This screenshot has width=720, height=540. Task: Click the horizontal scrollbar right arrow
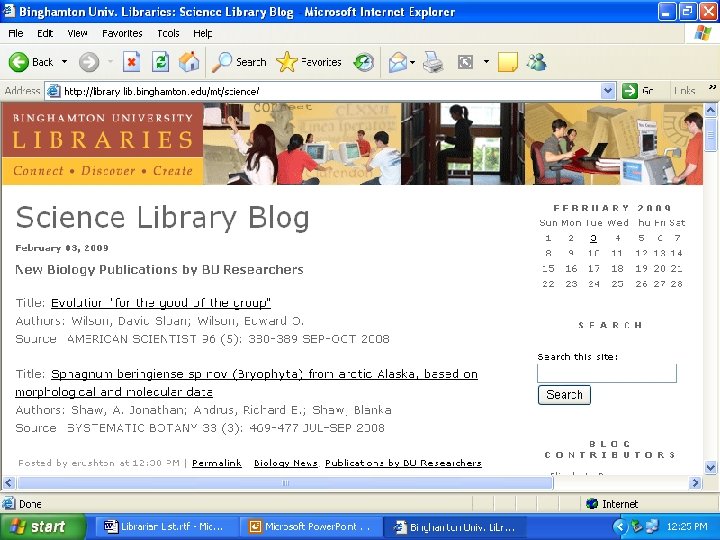pyautogui.click(x=695, y=483)
